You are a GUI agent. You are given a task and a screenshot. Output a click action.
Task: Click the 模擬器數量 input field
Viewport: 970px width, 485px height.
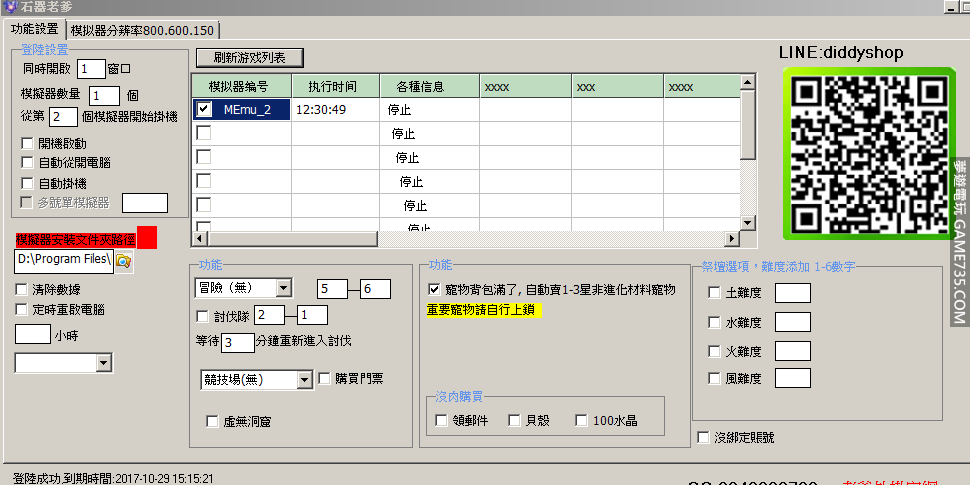coord(104,95)
